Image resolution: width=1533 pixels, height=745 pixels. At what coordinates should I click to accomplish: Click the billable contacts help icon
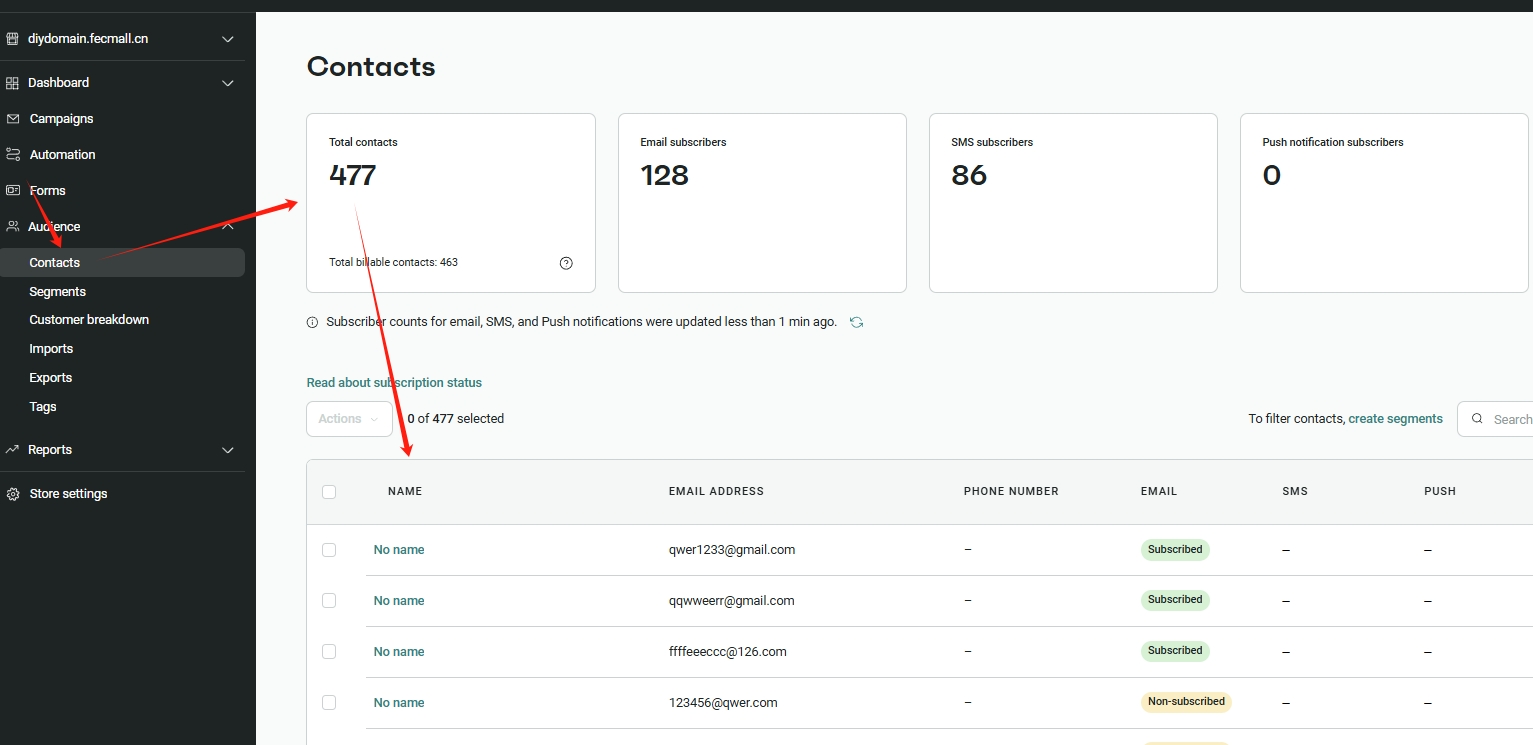point(566,263)
